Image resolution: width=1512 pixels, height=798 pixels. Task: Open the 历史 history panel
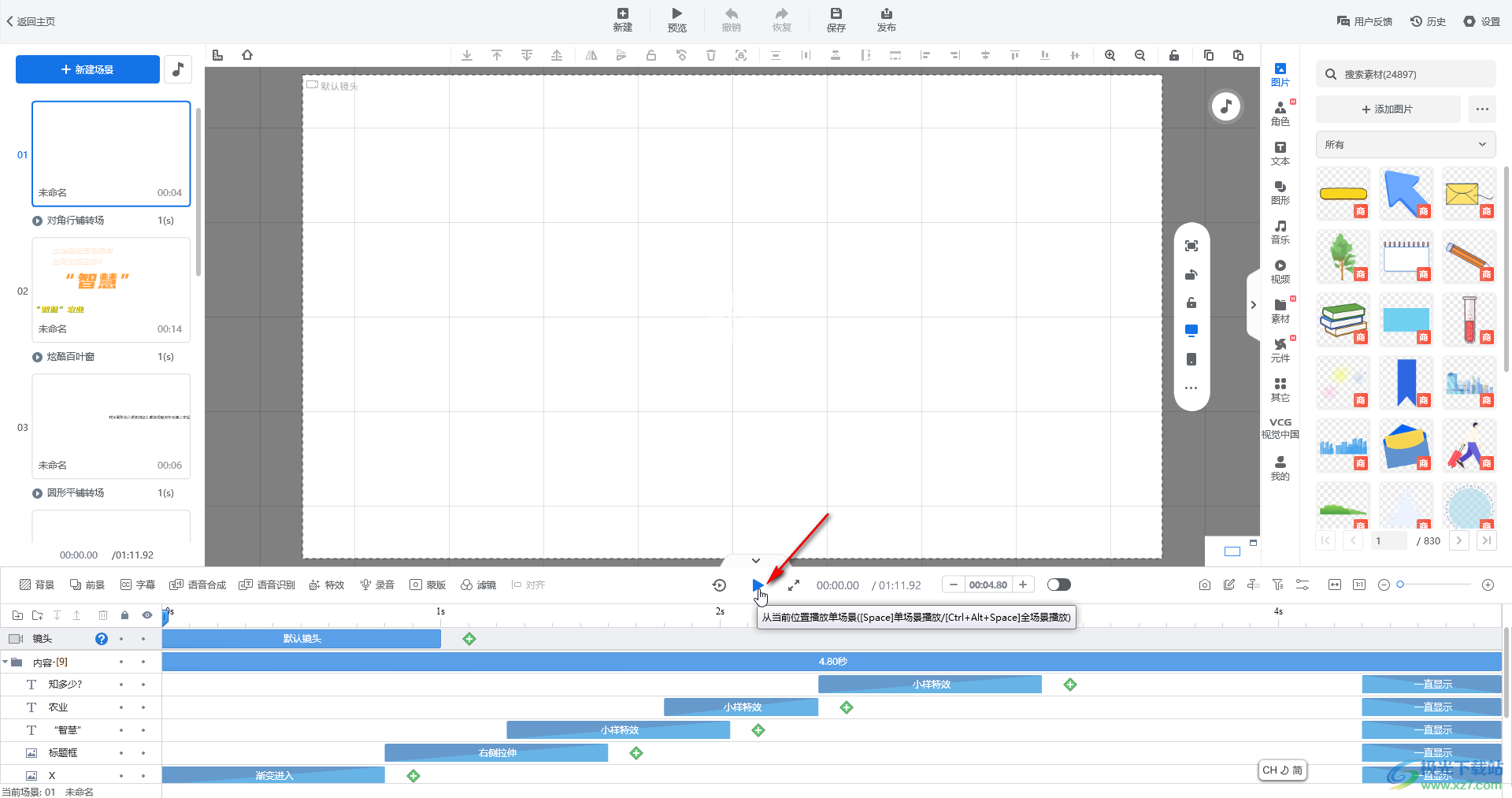(x=1428, y=21)
